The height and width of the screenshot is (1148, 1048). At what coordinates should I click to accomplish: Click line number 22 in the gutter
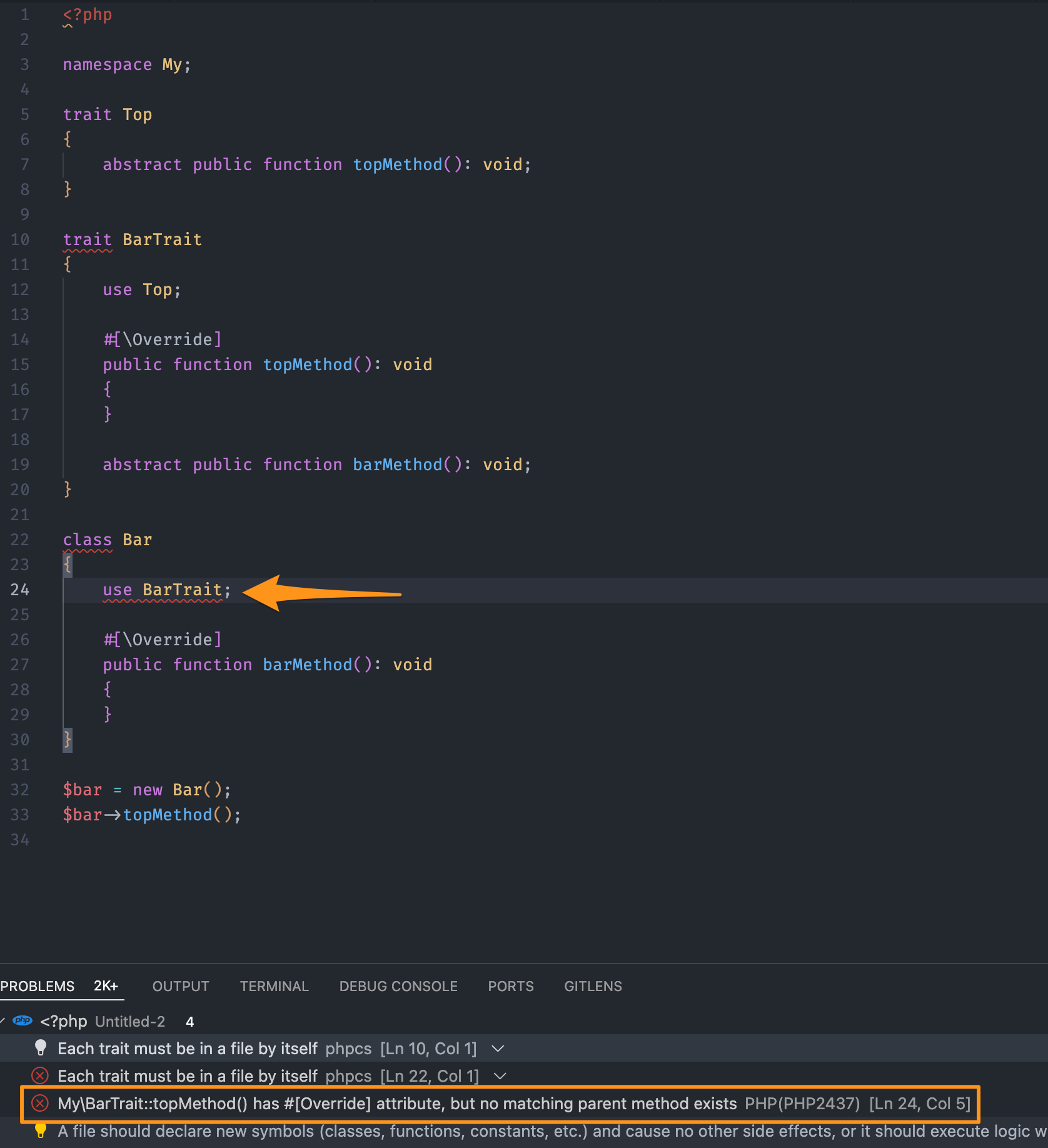[x=20, y=540]
